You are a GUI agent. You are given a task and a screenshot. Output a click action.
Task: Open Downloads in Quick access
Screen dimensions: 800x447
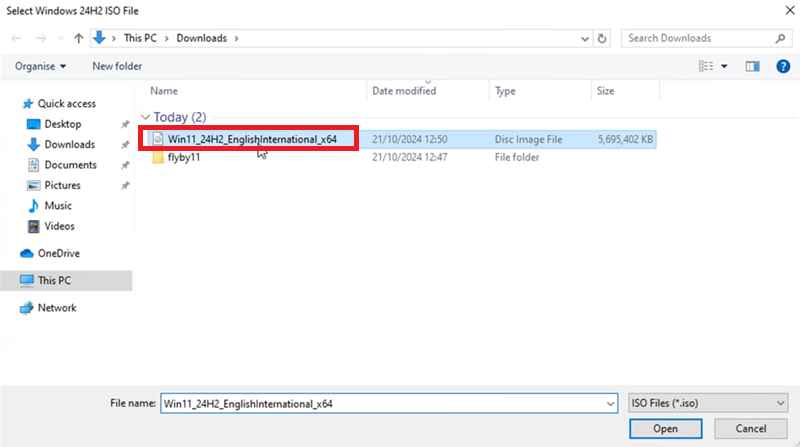(x=69, y=144)
